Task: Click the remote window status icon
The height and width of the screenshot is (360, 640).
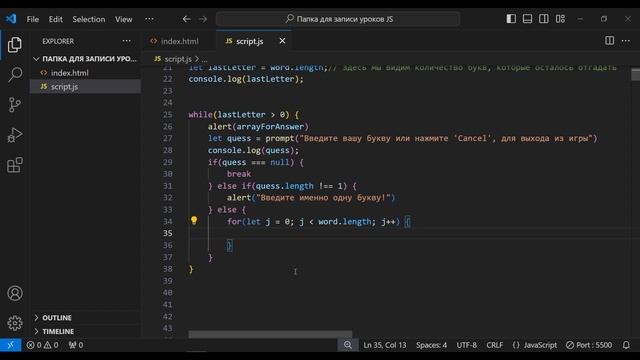Action: point(11,345)
